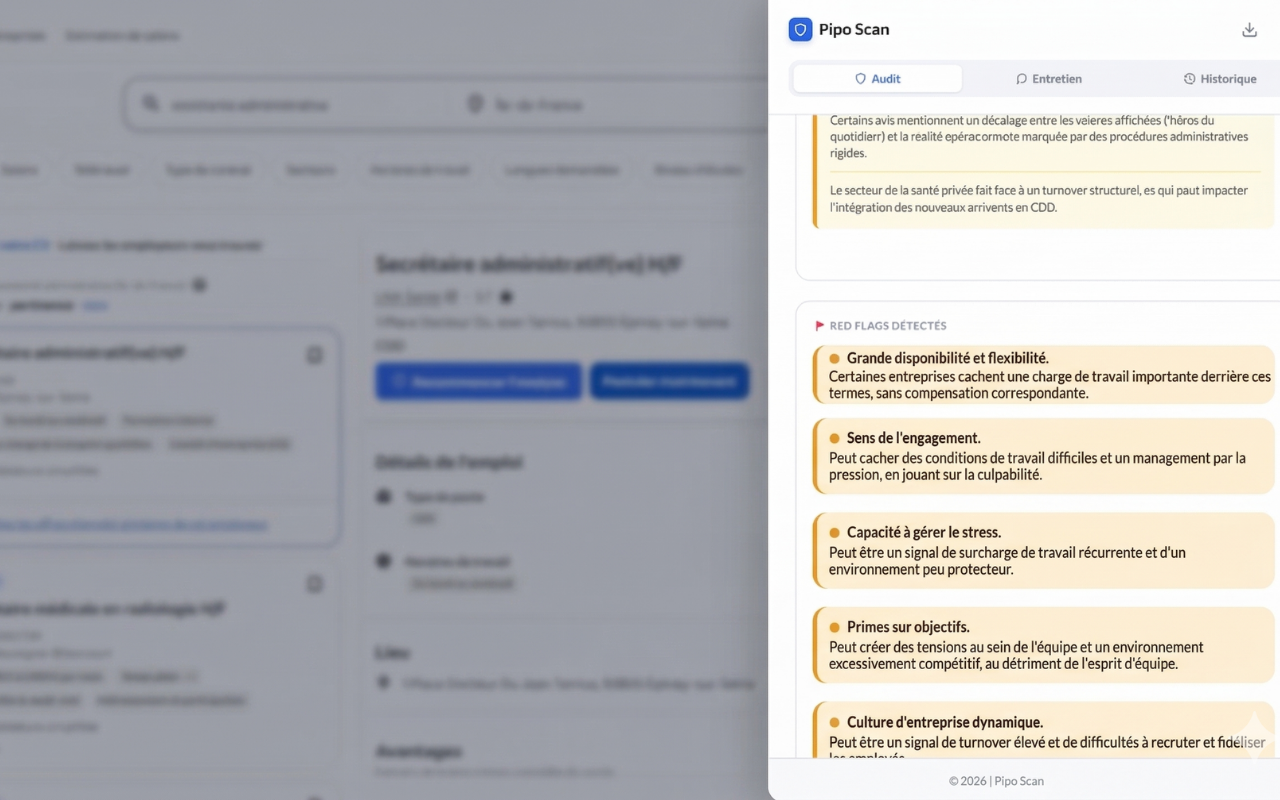Click the location pin icon next to Île-de-France
The image size is (1280, 800).
click(x=475, y=104)
